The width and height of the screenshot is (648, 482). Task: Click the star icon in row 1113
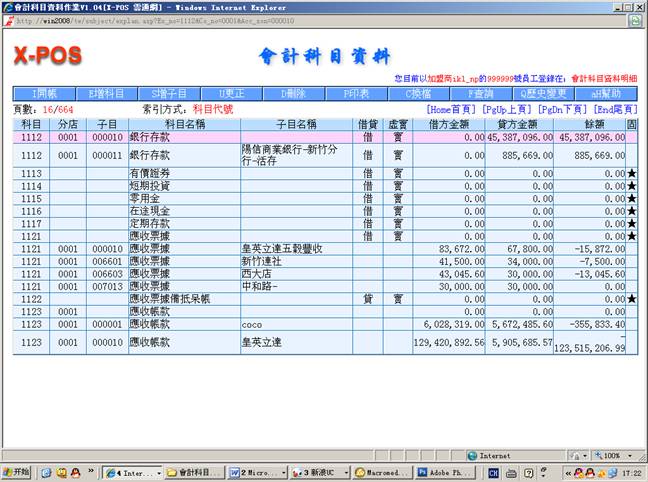631,174
